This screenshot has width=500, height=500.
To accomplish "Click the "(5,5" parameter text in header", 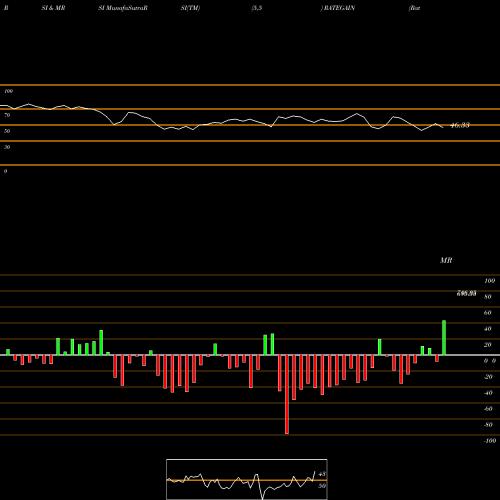I will click(x=257, y=8).
